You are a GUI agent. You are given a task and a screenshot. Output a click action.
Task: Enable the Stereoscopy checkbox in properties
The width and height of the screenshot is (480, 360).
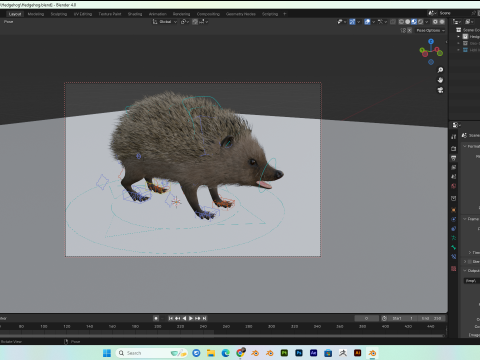[469, 262]
